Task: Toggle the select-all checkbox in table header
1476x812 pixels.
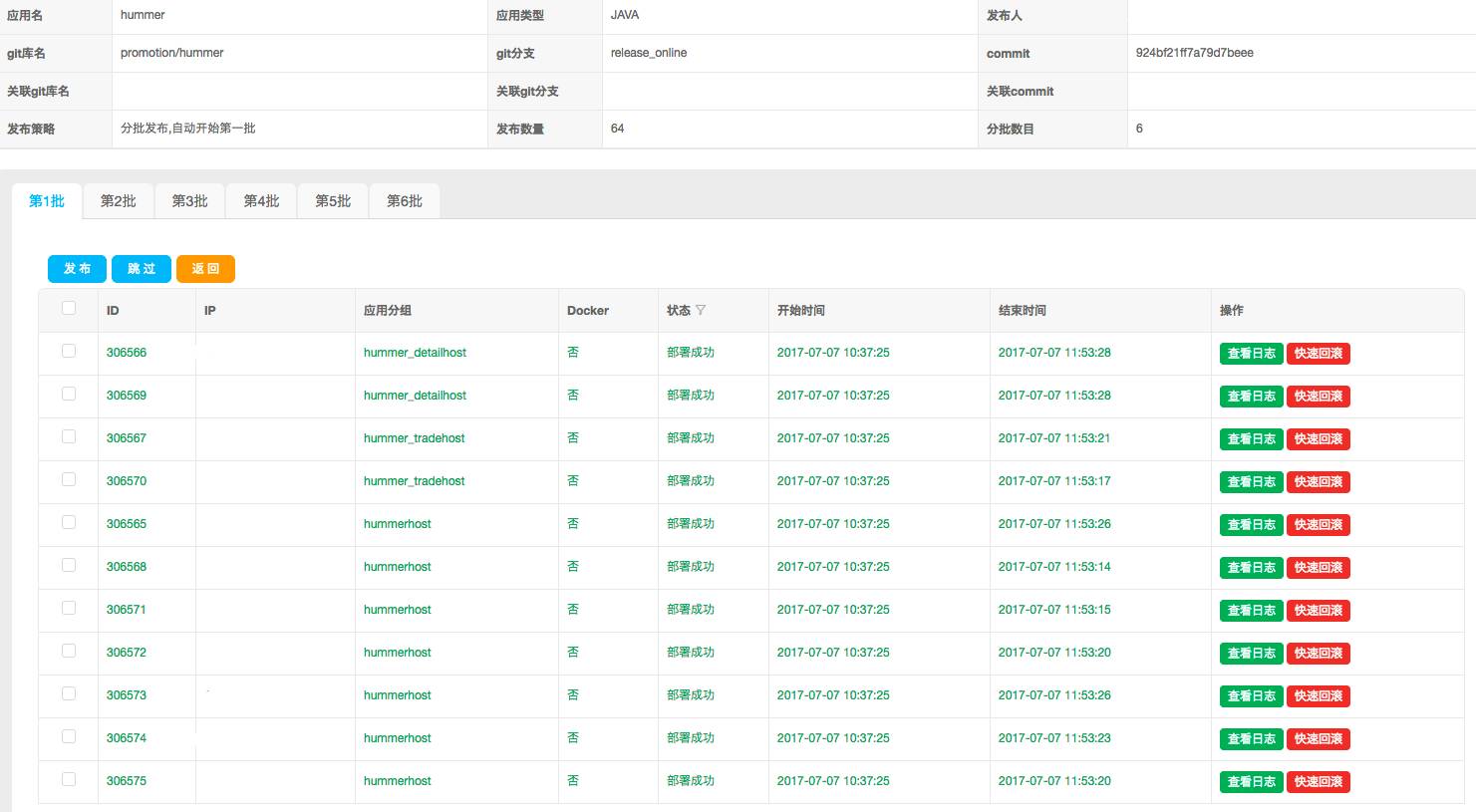Action: (69, 308)
